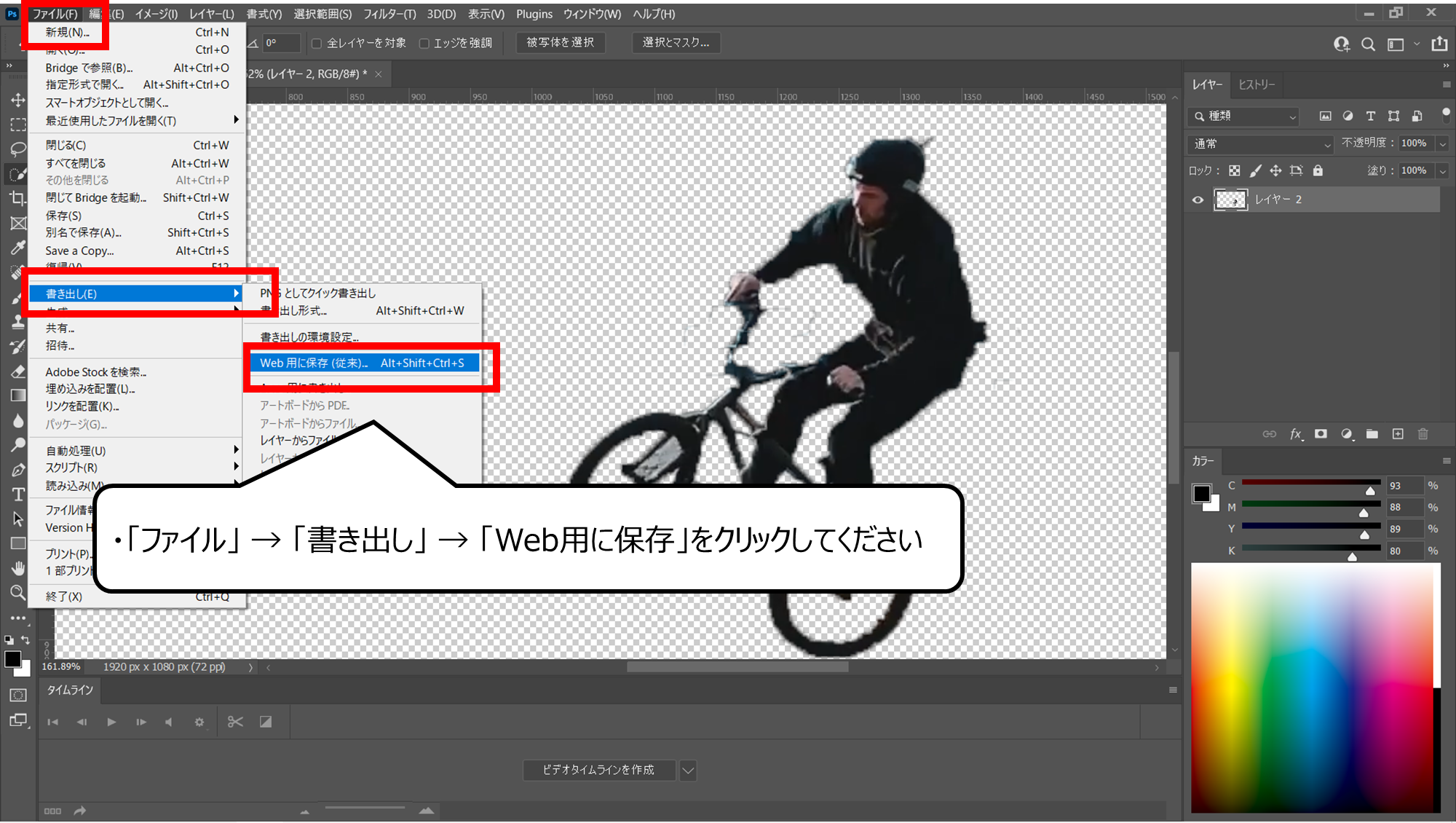Toggle type layer filter icon
Screen dimensions: 1456x823
pyautogui.click(x=1371, y=116)
